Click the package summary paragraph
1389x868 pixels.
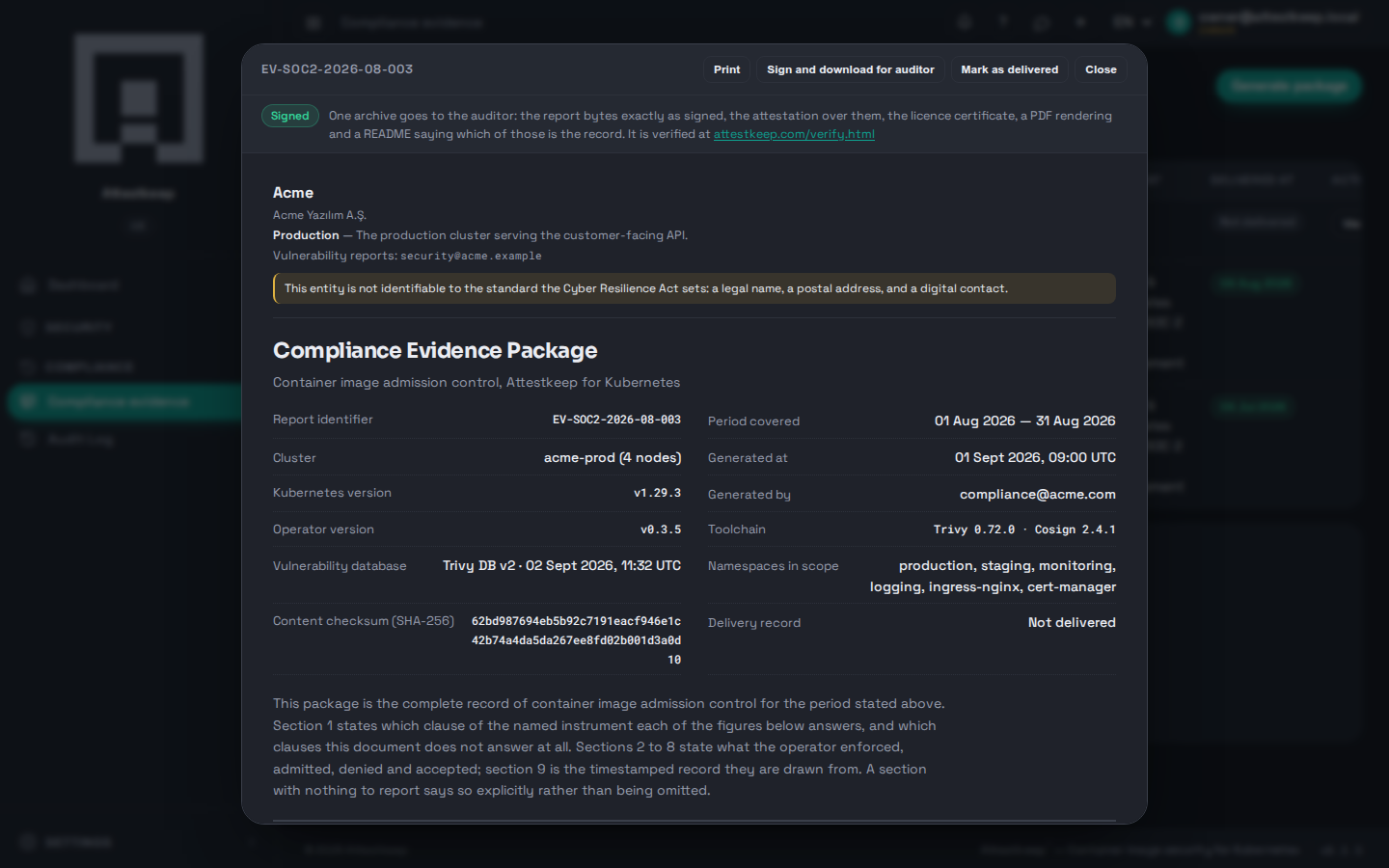(610, 747)
